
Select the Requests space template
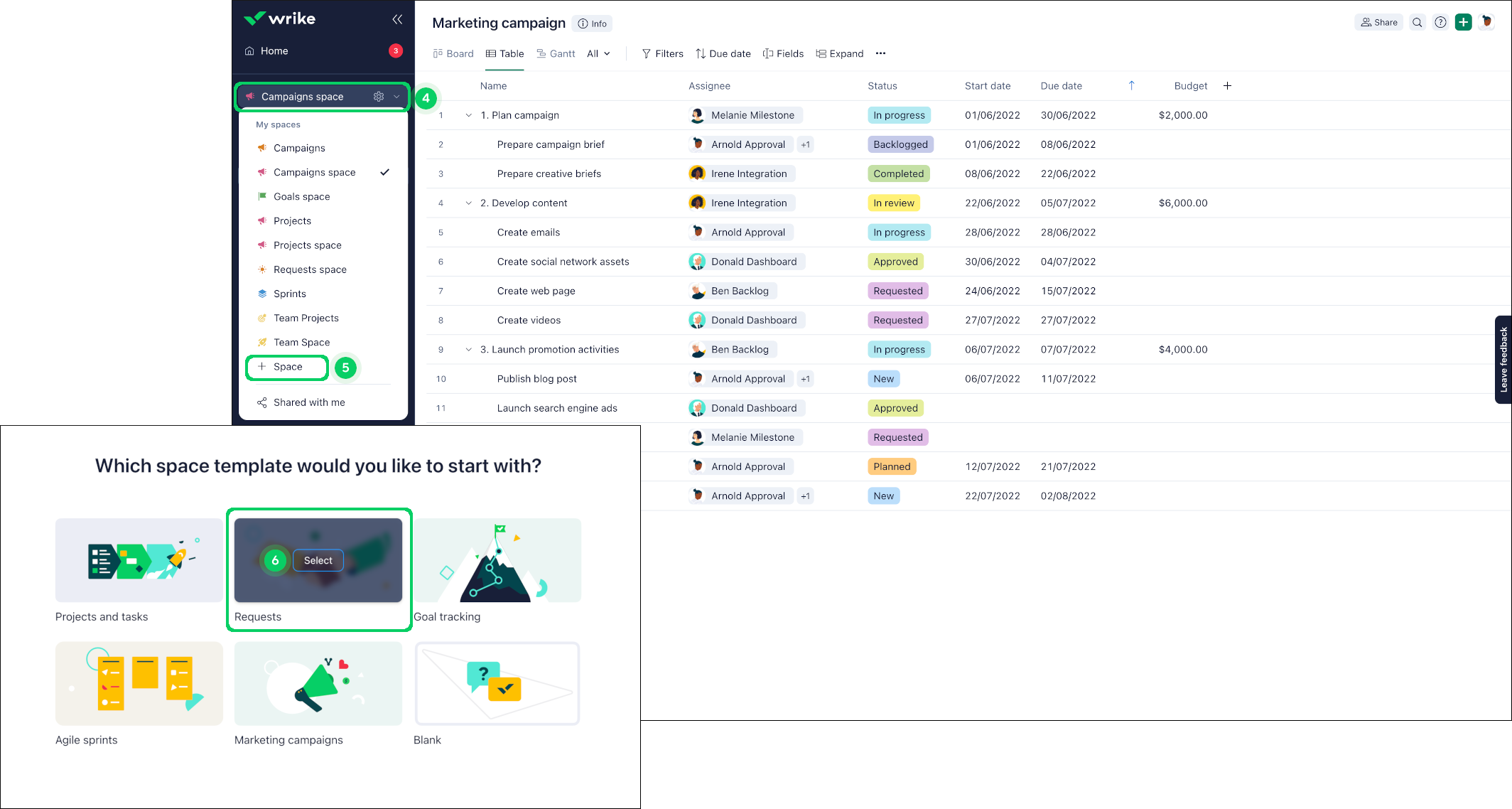(x=318, y=559)
